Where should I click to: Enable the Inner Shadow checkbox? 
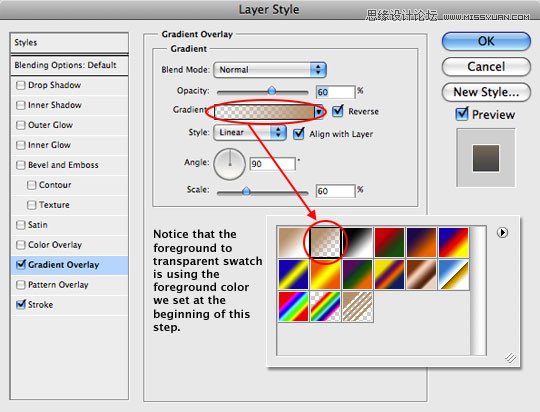click(x=21, y=105)
